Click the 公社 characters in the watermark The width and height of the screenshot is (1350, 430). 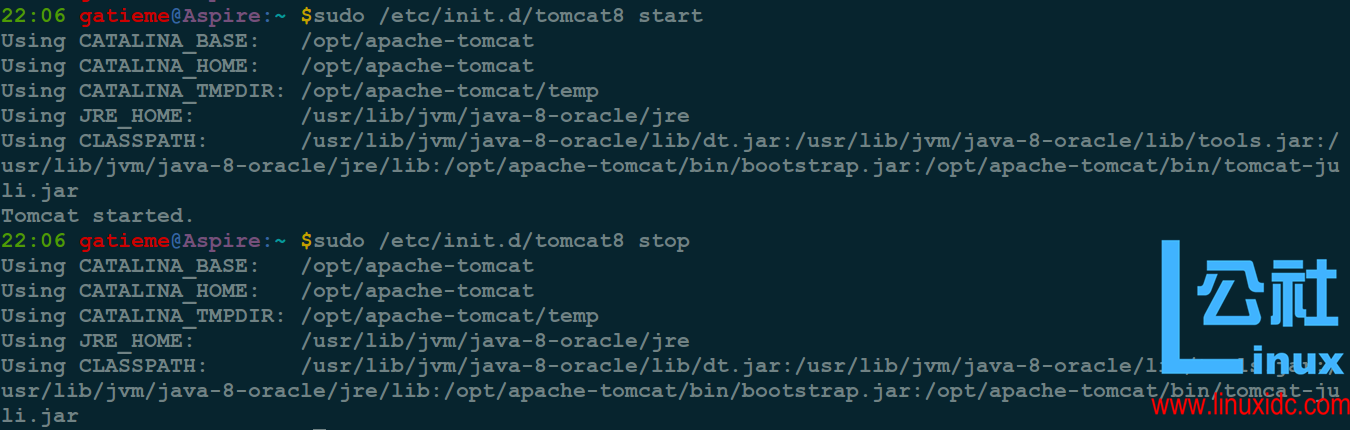pos(1268,292)
